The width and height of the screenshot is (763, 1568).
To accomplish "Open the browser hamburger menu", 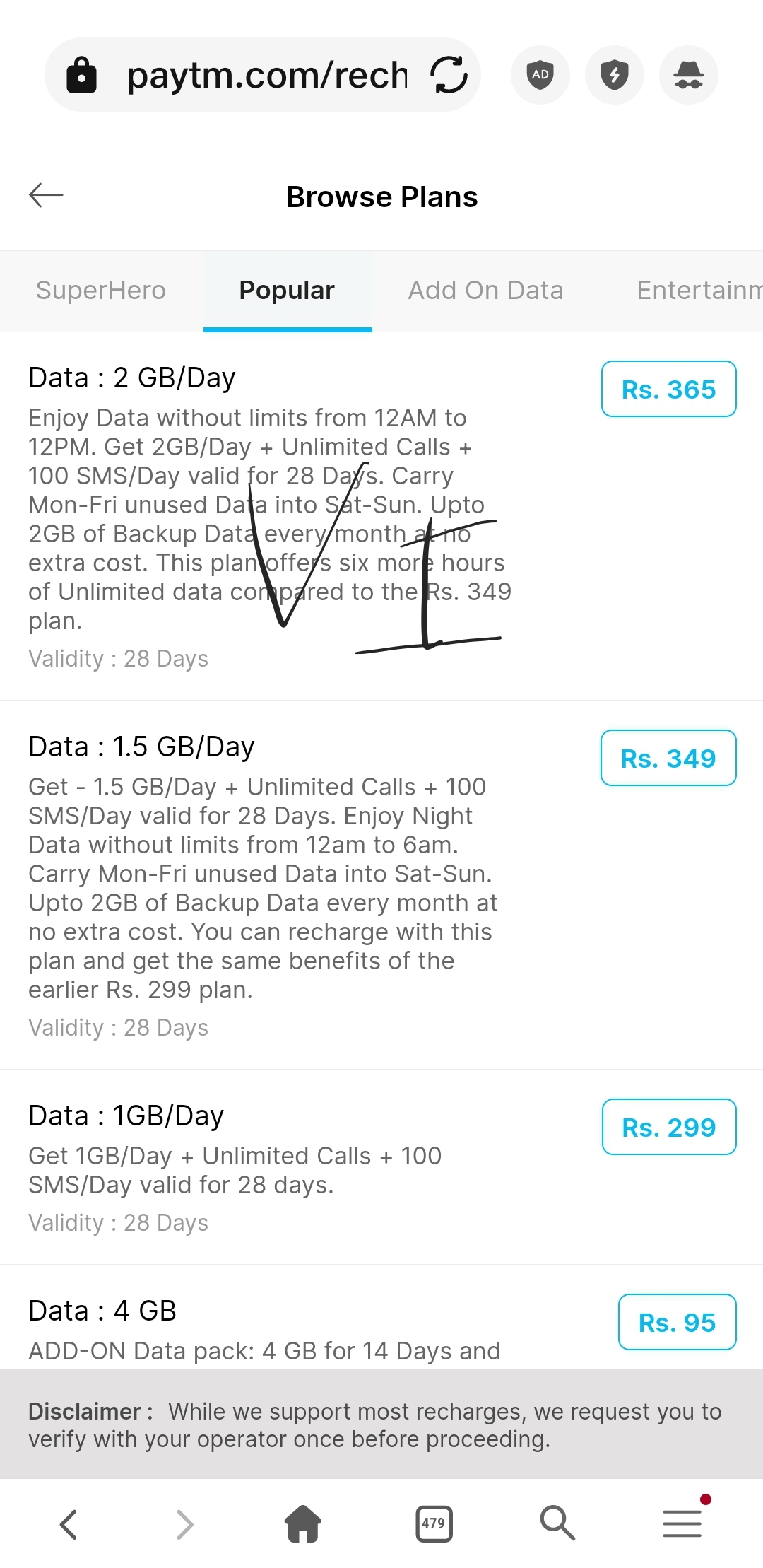I will pyautogui.click(x=682, y=1523).
